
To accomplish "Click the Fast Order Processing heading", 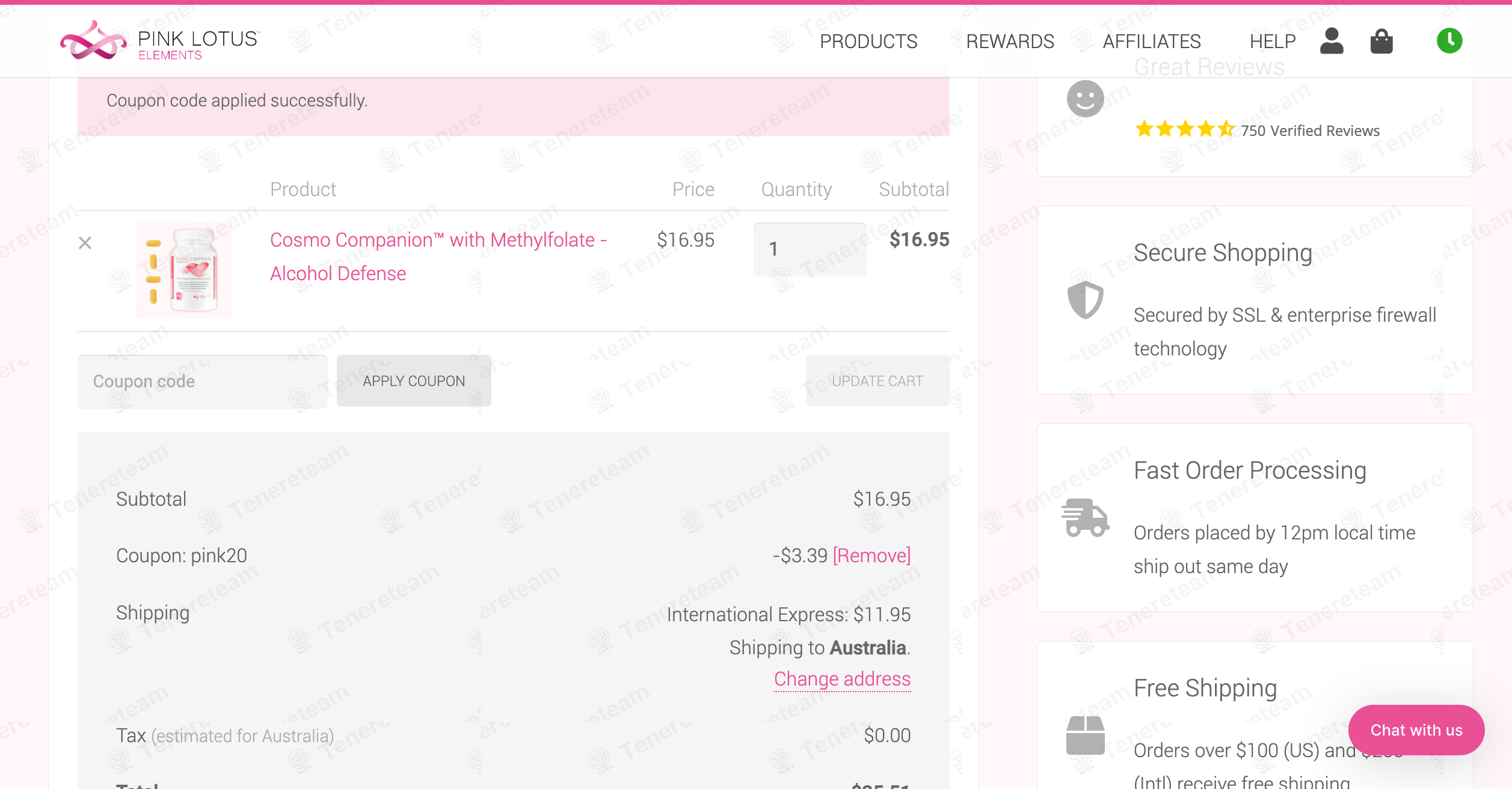I will click(x=1250, y=470).
